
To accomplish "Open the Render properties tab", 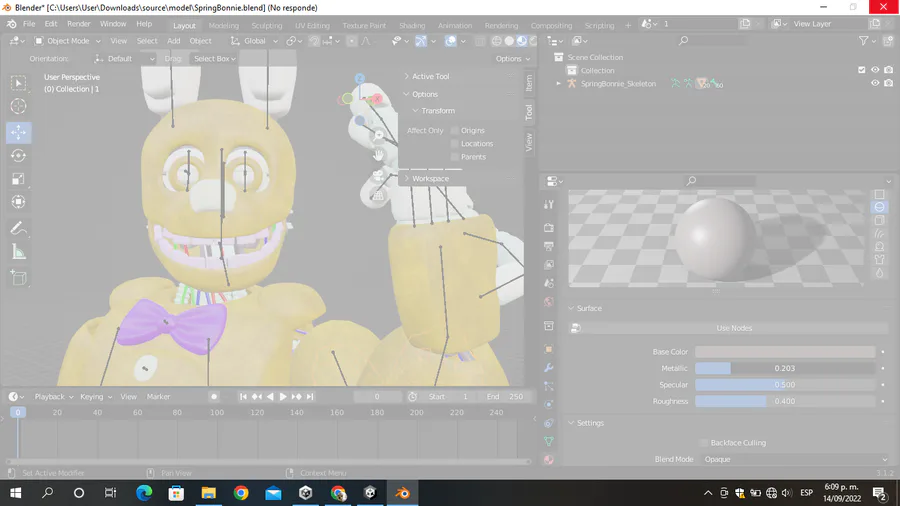I will (x=549, y=228).
